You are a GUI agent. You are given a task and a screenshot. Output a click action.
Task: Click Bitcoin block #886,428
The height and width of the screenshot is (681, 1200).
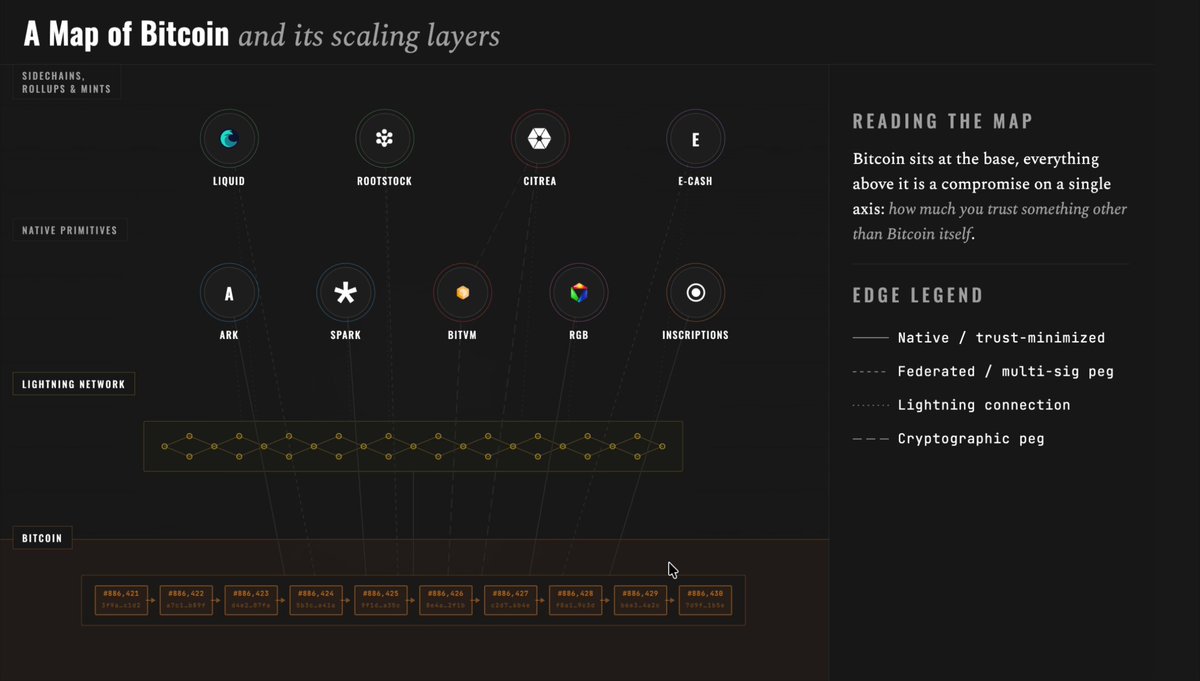[x=576, y=600]
